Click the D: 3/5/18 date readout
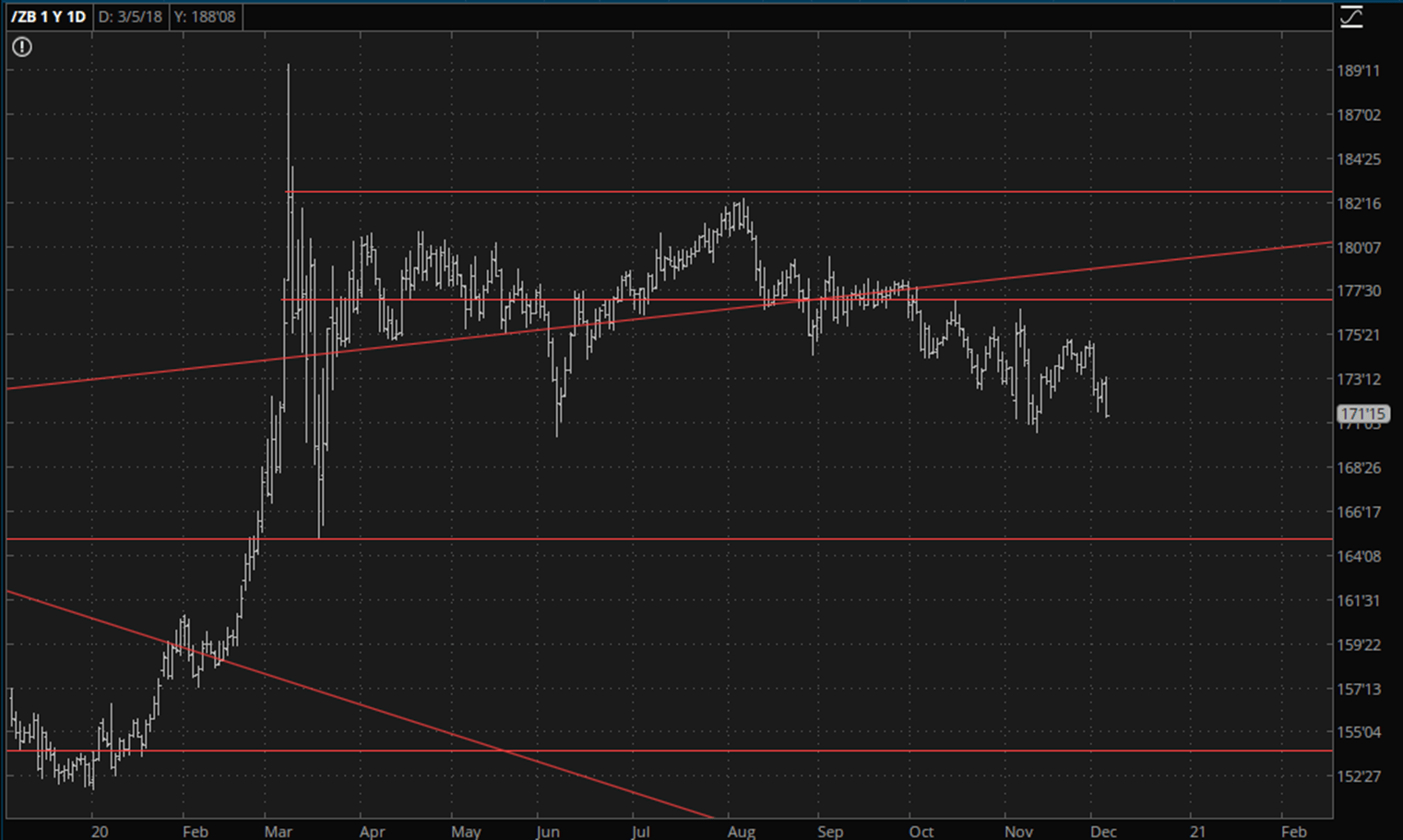 (130, 17)
